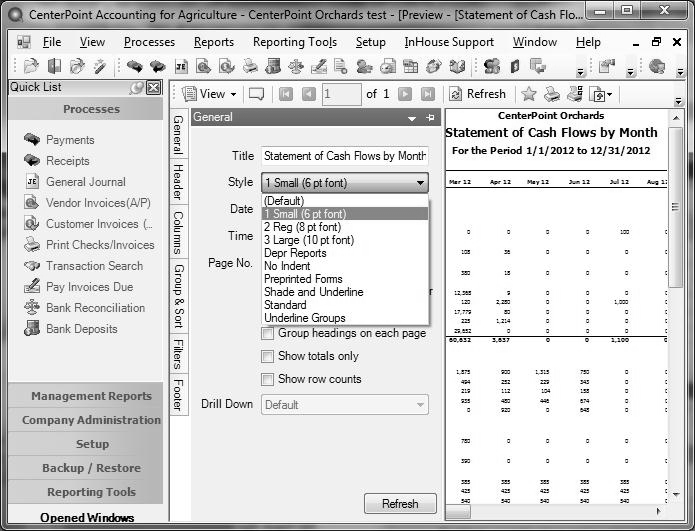Open the Reporting Tools menu
Screen dimensions: 695x531
coord(294,42)
